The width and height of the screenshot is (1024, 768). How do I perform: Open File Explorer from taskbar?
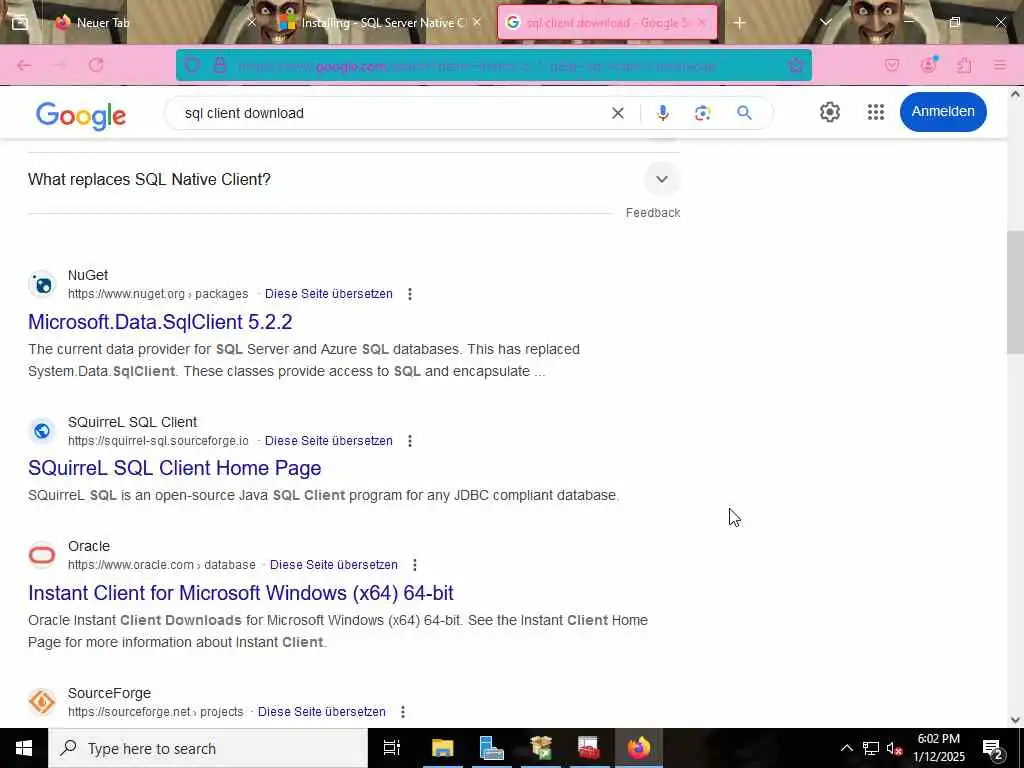coord(442,748)
